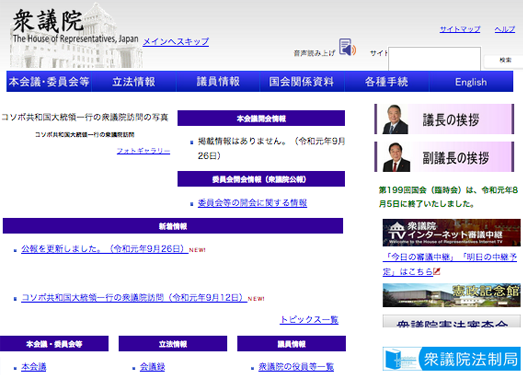Open 公報を更新しました news link

[105, 249]
